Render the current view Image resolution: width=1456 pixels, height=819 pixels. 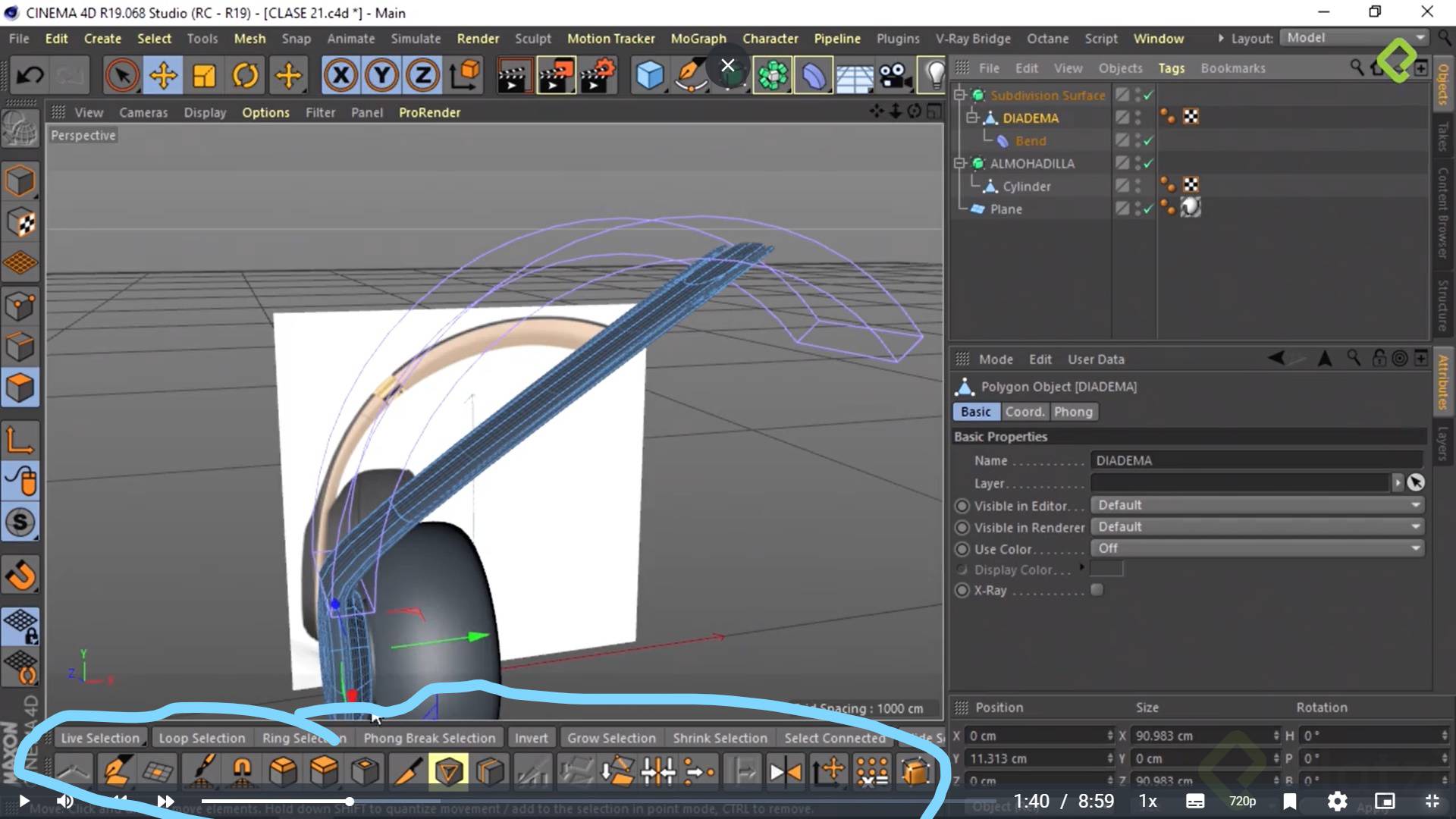coord(516,75)
